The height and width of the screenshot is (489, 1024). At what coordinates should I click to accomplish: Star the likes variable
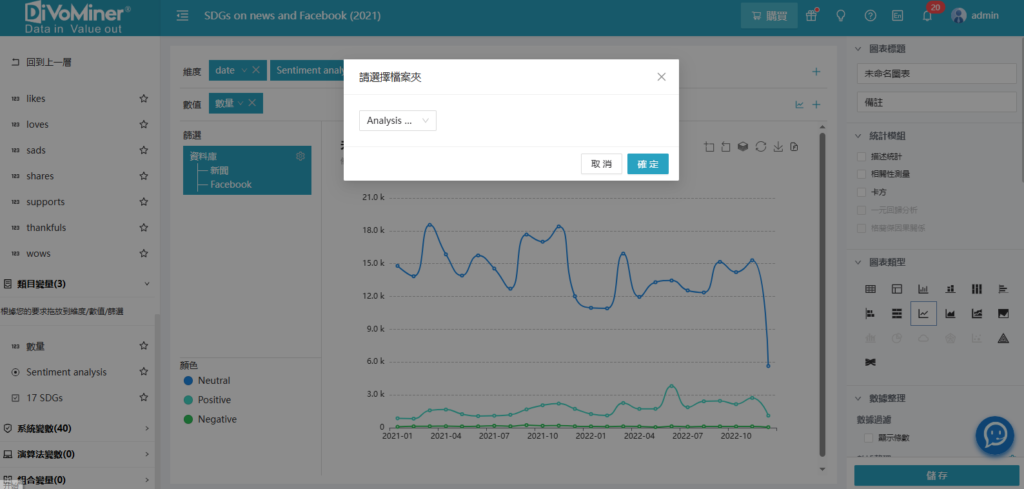[x=144, y=99]
